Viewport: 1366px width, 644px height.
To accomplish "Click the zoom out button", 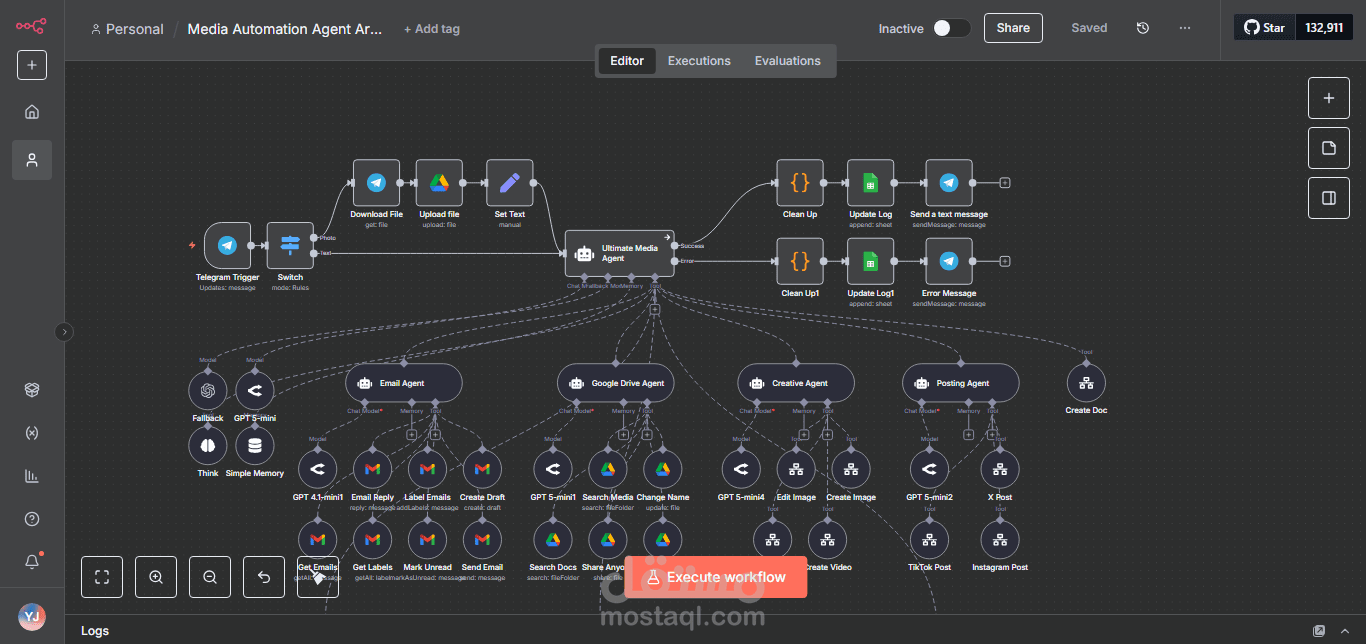I will pos(210,577).
